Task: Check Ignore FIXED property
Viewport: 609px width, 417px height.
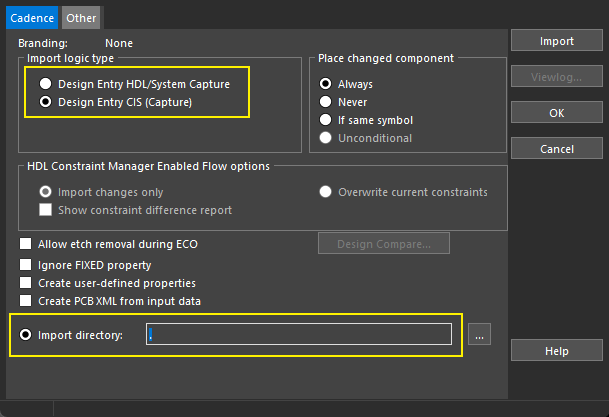Action: [26, 265]
